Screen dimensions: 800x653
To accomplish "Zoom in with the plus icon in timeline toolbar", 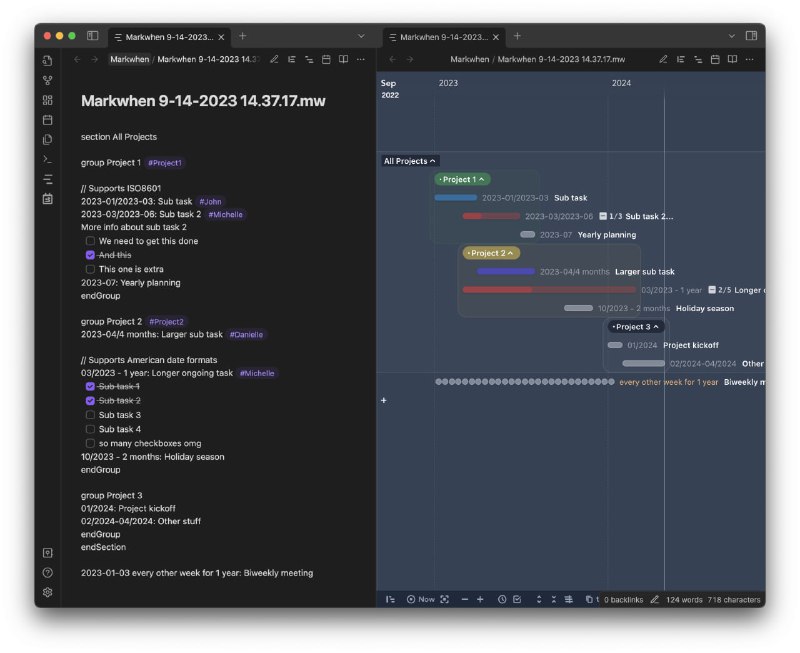I will [x=480, y=599].
